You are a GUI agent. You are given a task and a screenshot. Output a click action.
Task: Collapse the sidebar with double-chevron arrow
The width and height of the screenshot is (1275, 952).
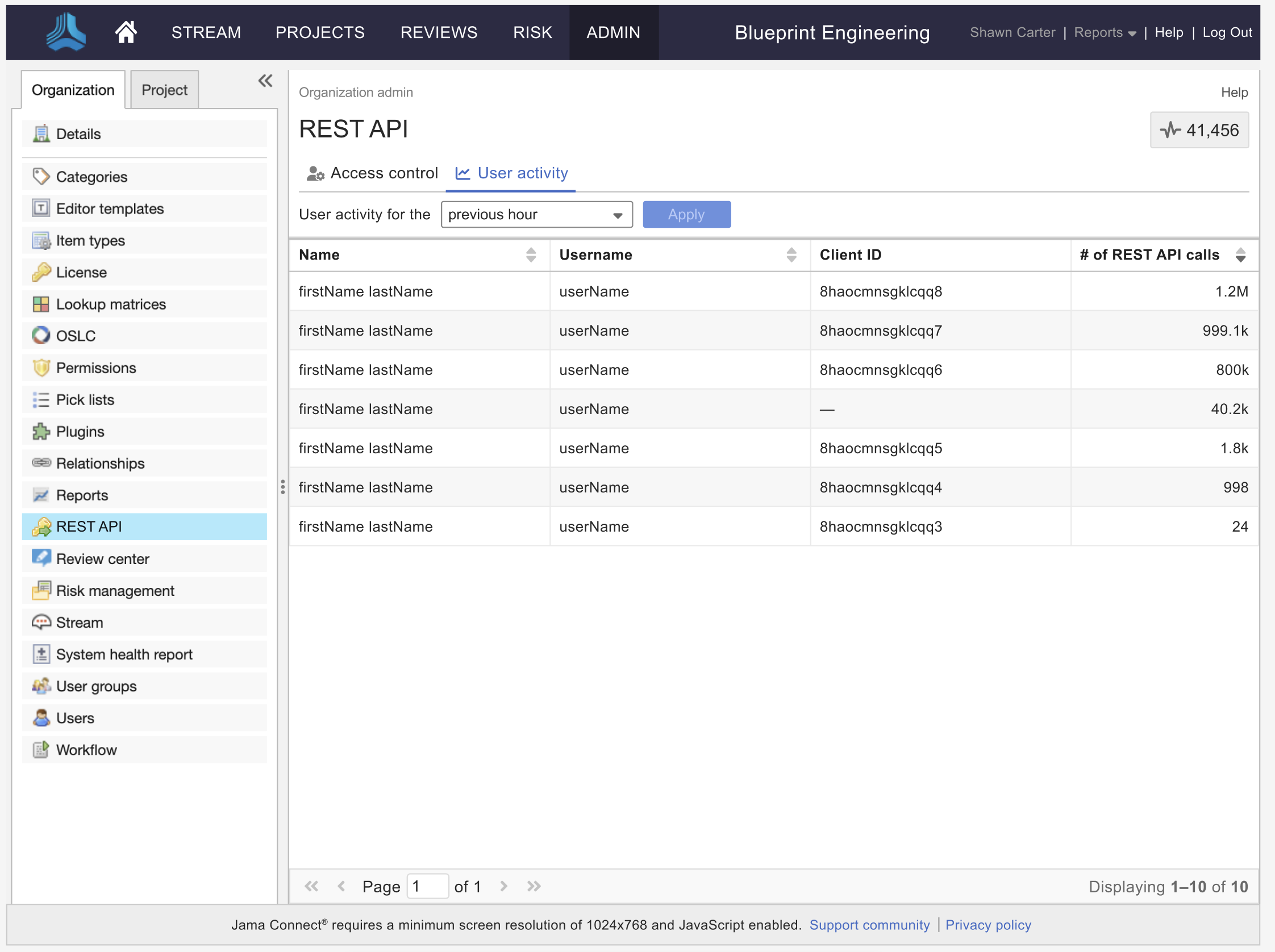pos(265,81)
